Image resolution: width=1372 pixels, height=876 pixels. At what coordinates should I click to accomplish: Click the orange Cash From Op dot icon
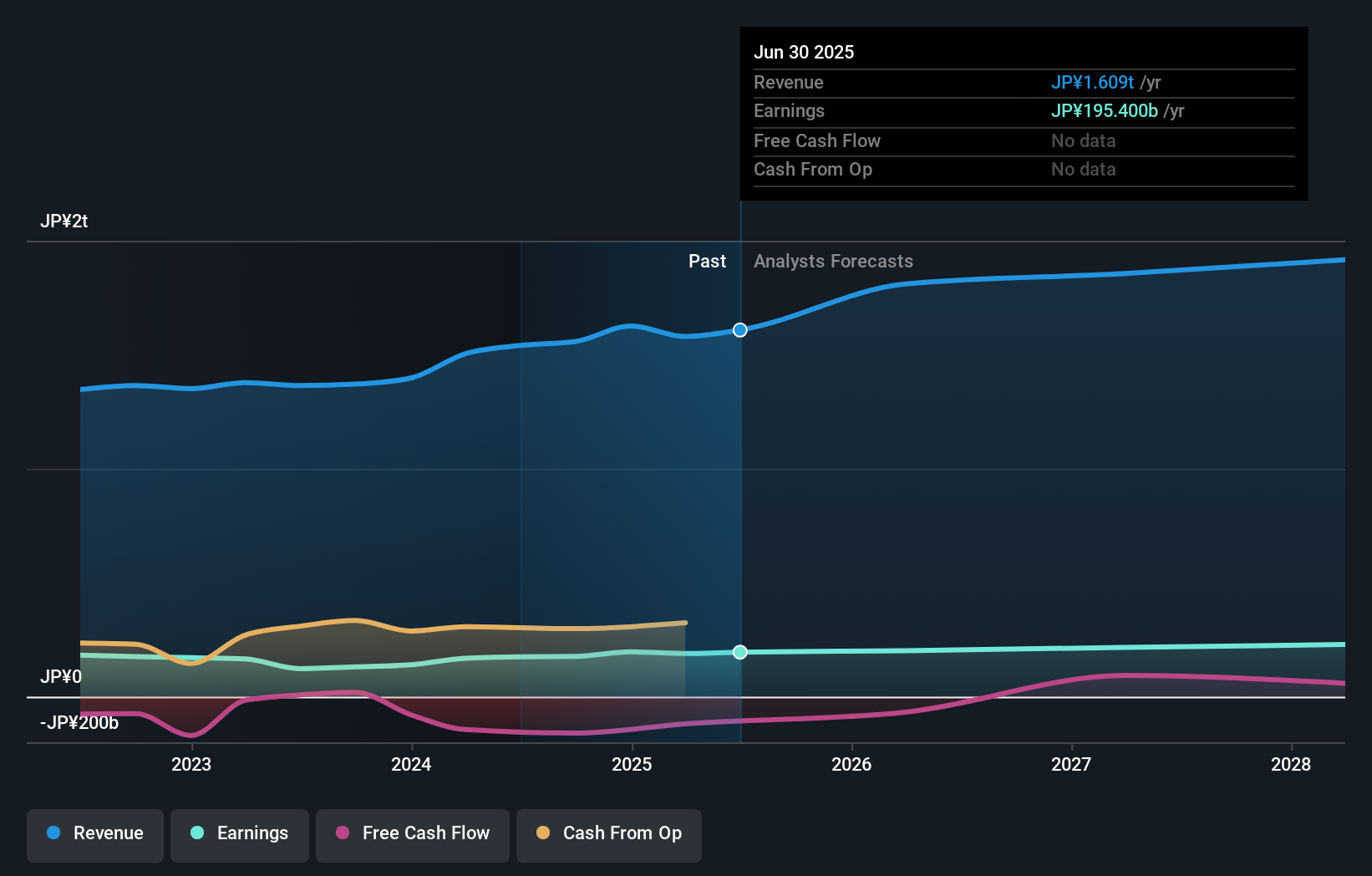[544, 833]
